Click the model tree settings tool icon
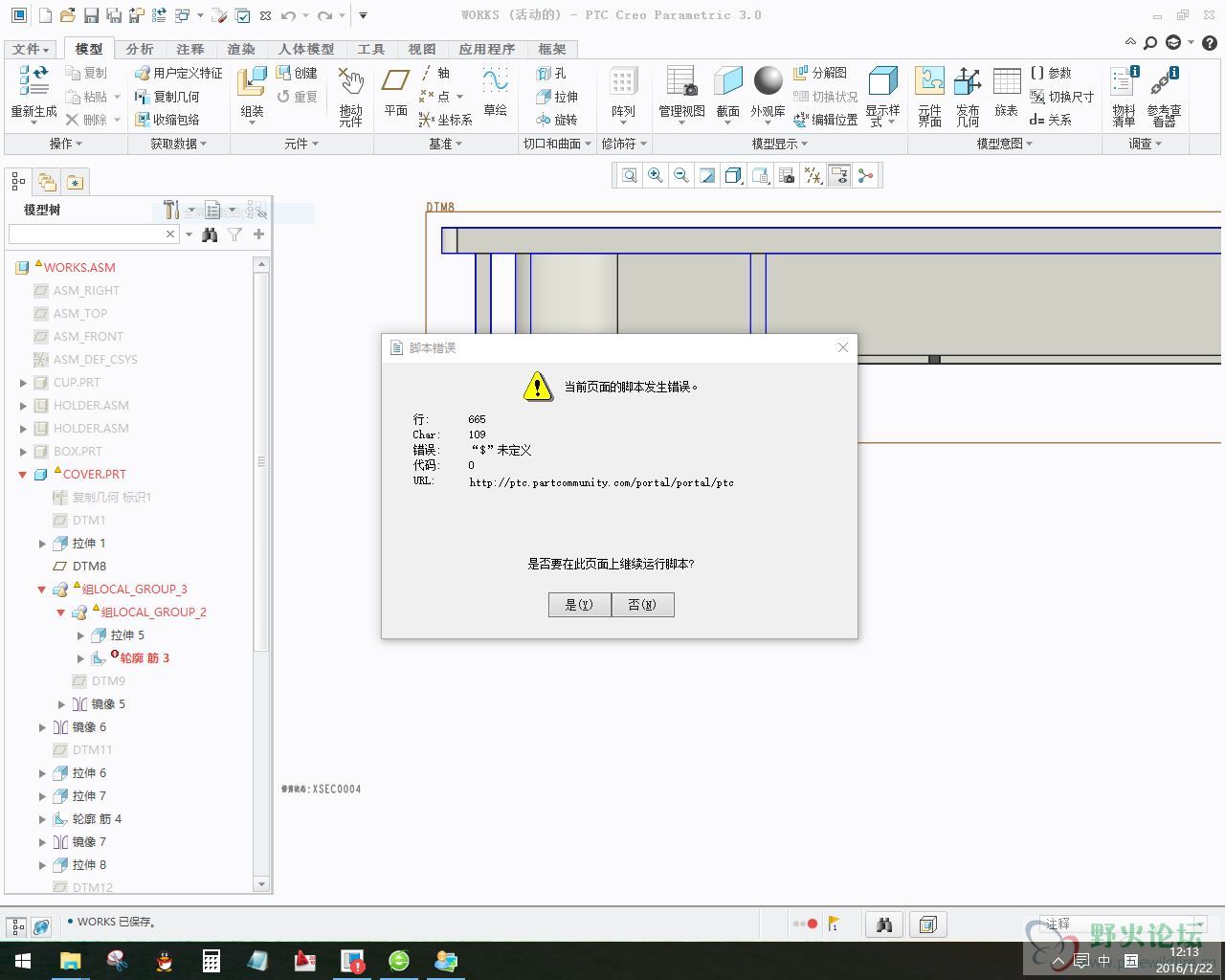 [x=172, y=210]
